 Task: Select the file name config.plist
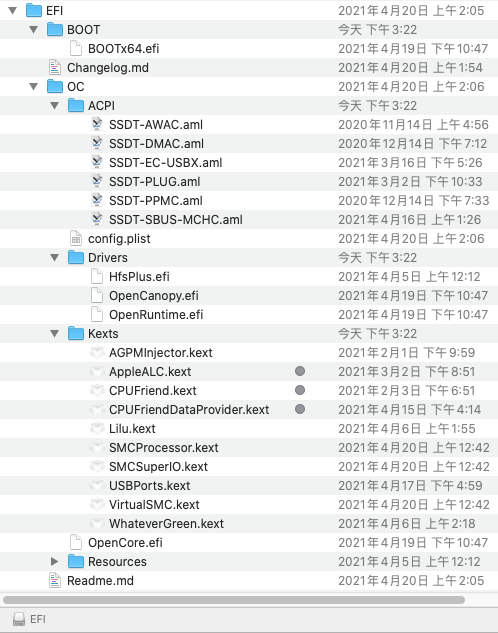[x=119, y=239]
